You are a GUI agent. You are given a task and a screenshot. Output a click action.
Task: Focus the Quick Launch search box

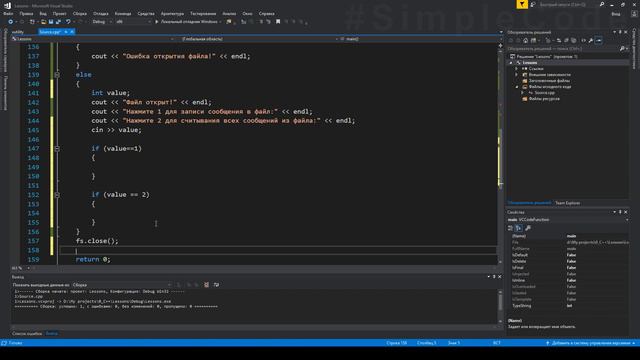[569, 4]
